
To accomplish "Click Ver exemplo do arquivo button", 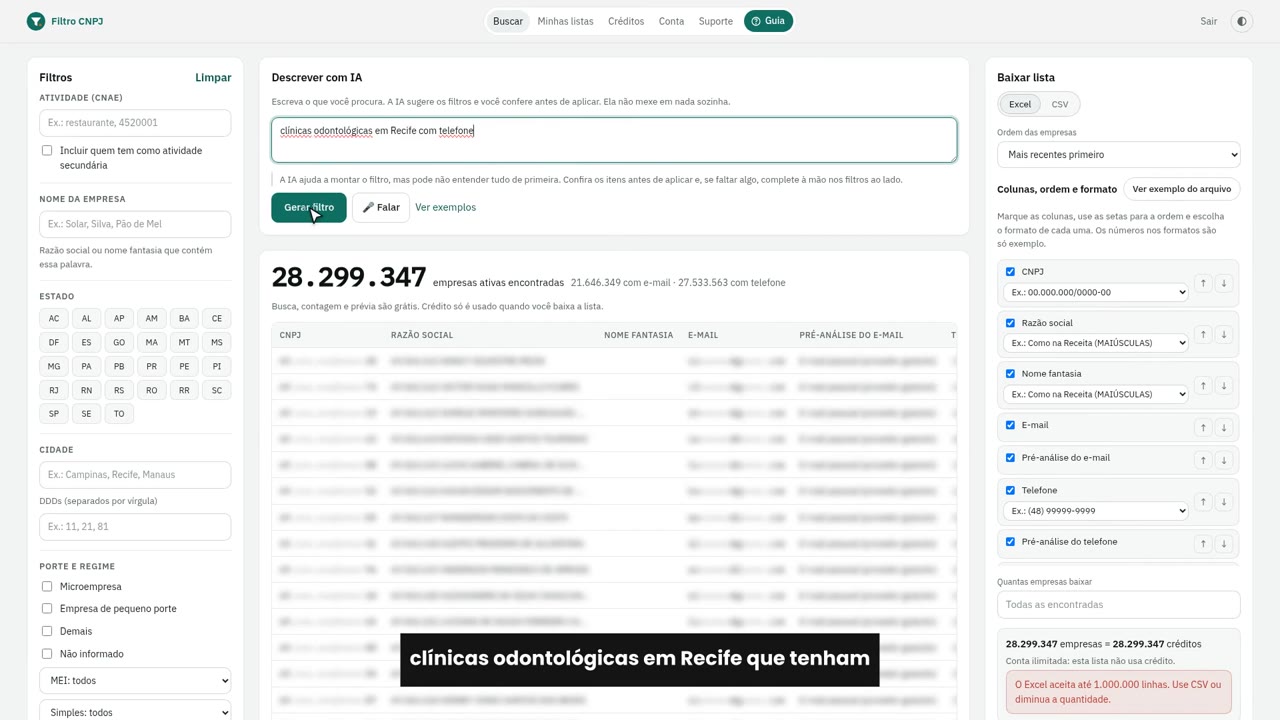I will [x=1182, y=189].
